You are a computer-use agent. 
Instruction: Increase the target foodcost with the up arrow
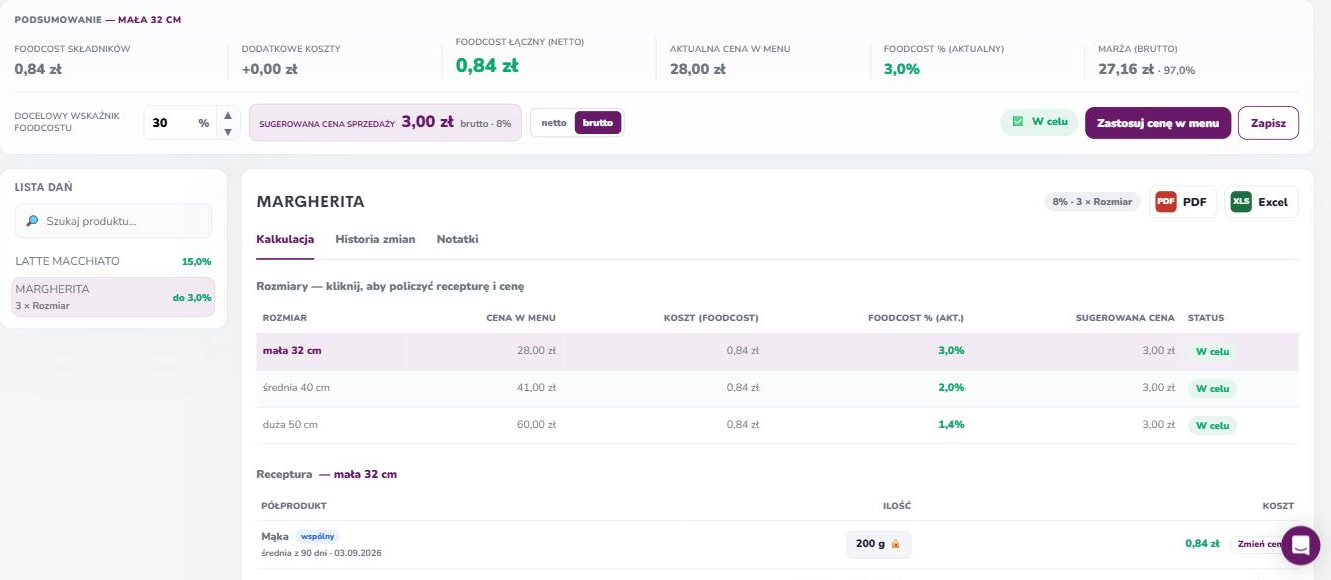228,115
